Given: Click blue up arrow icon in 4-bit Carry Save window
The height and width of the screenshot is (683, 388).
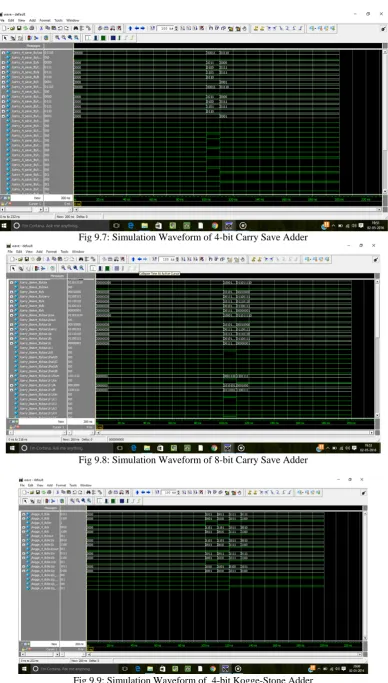Looking at the screenshot, I should [130, 28].
